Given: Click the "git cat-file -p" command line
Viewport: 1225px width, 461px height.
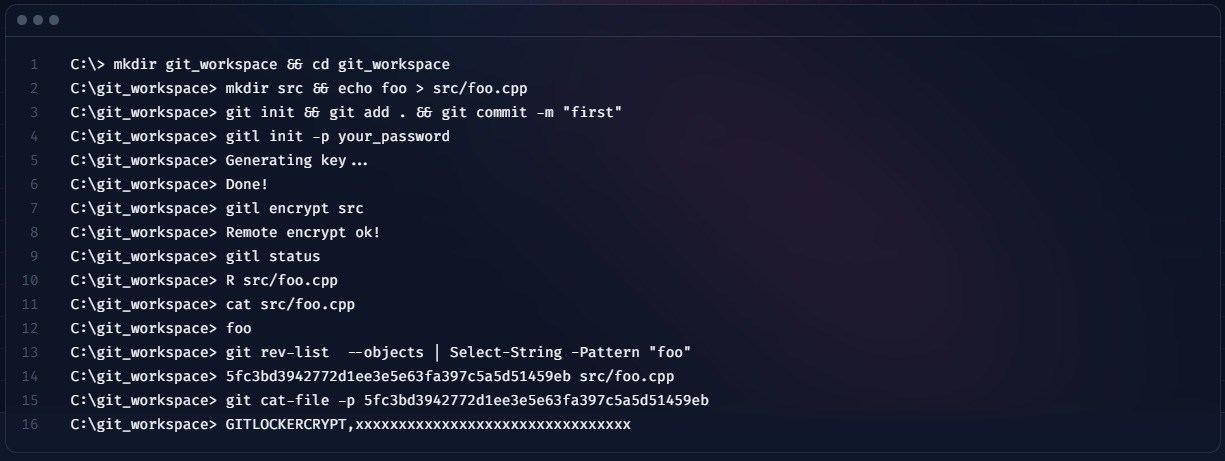Looking at the screenshot, I should coord(467,401).
